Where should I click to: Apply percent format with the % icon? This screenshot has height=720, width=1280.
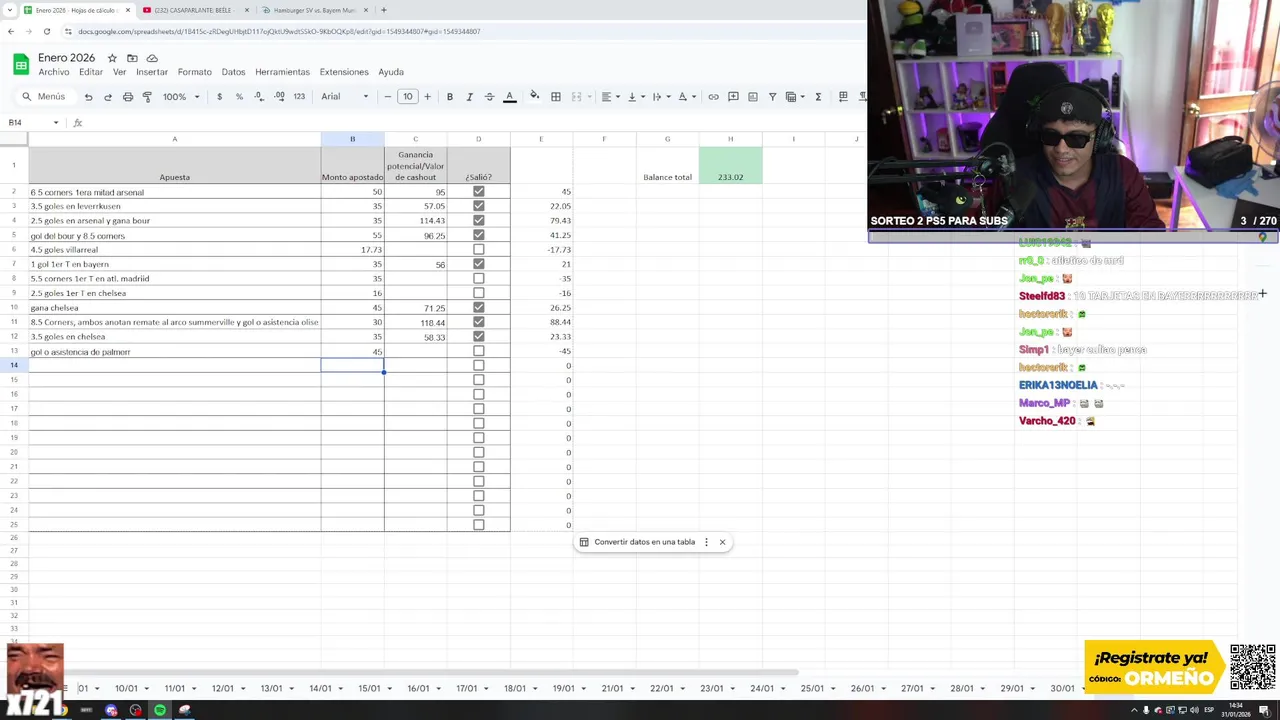pos(239,97)
